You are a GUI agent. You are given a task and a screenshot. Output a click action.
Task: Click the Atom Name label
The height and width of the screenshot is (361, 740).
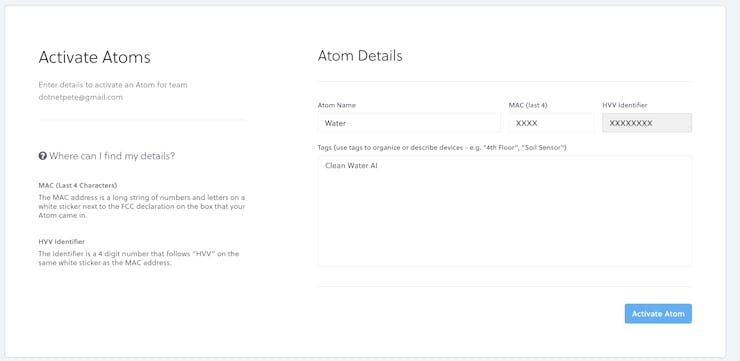pos(337,105)
